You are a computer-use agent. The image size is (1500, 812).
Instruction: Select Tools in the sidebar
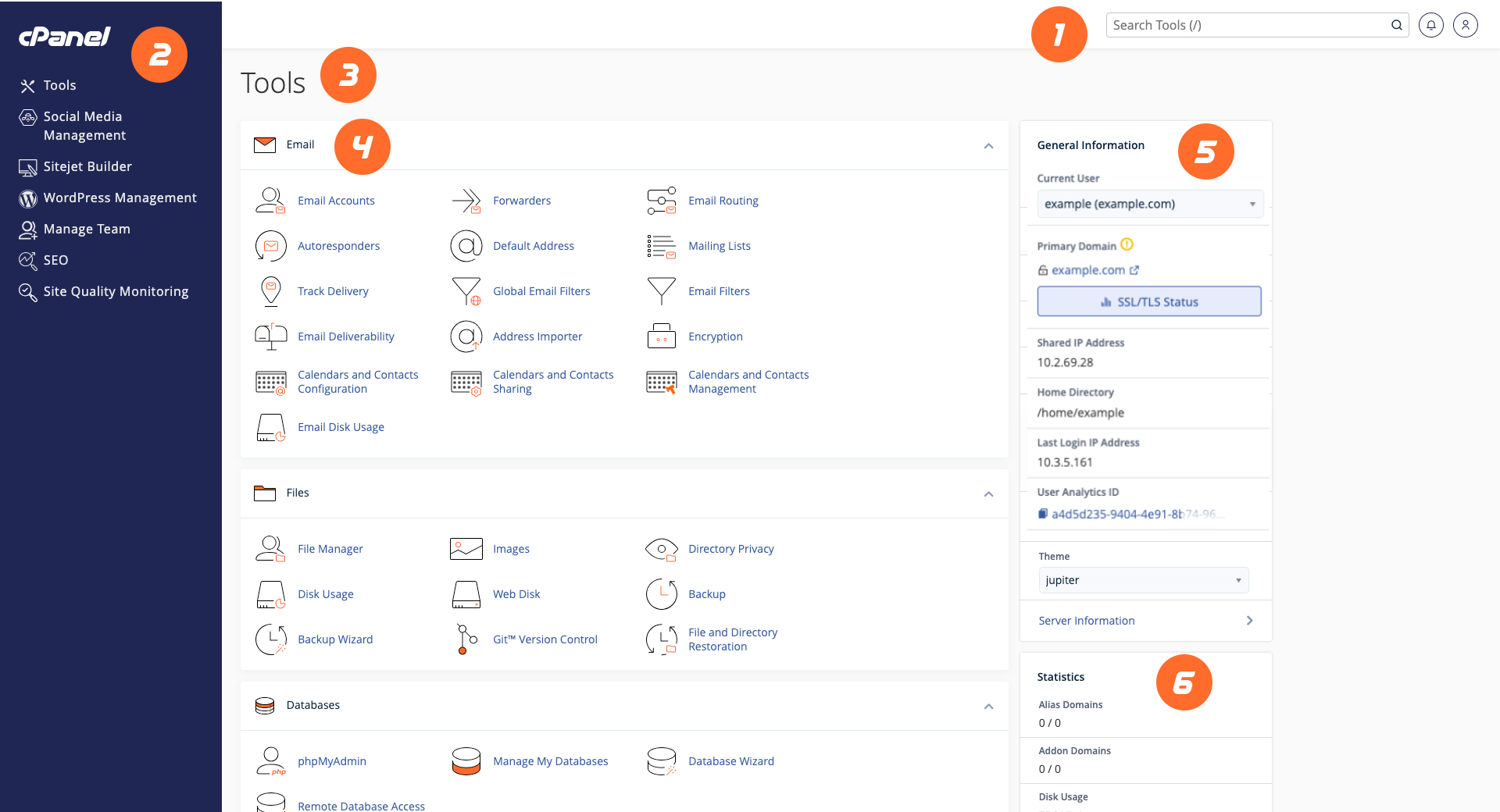(x=59, y=85)
